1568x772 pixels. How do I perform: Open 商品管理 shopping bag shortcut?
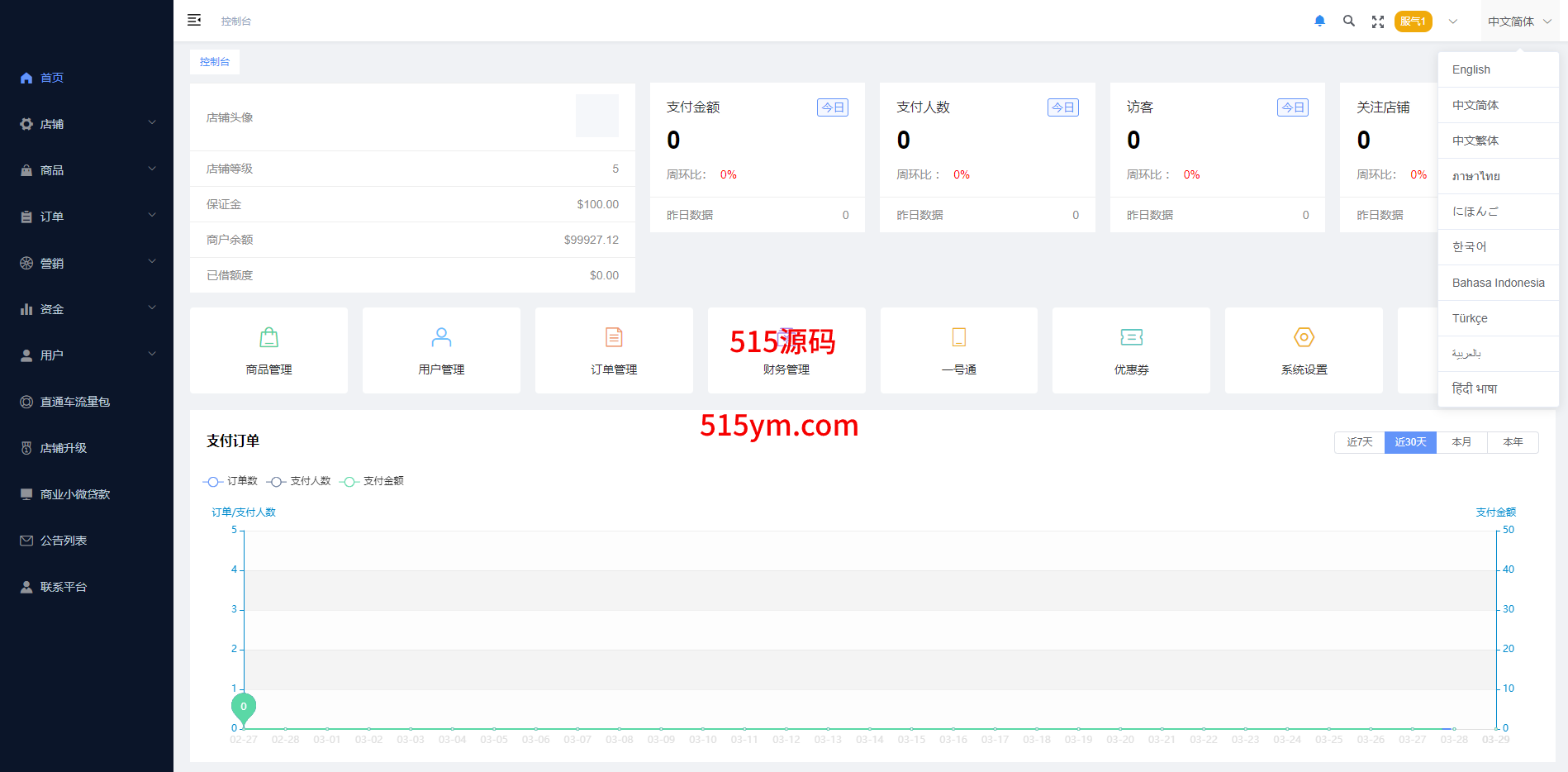click(x=268, y=337)
